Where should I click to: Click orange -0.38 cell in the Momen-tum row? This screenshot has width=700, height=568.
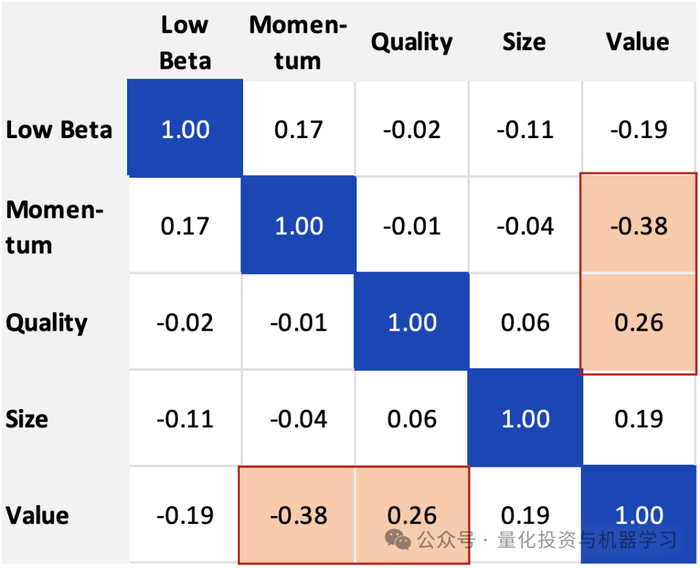coord(638,226)
